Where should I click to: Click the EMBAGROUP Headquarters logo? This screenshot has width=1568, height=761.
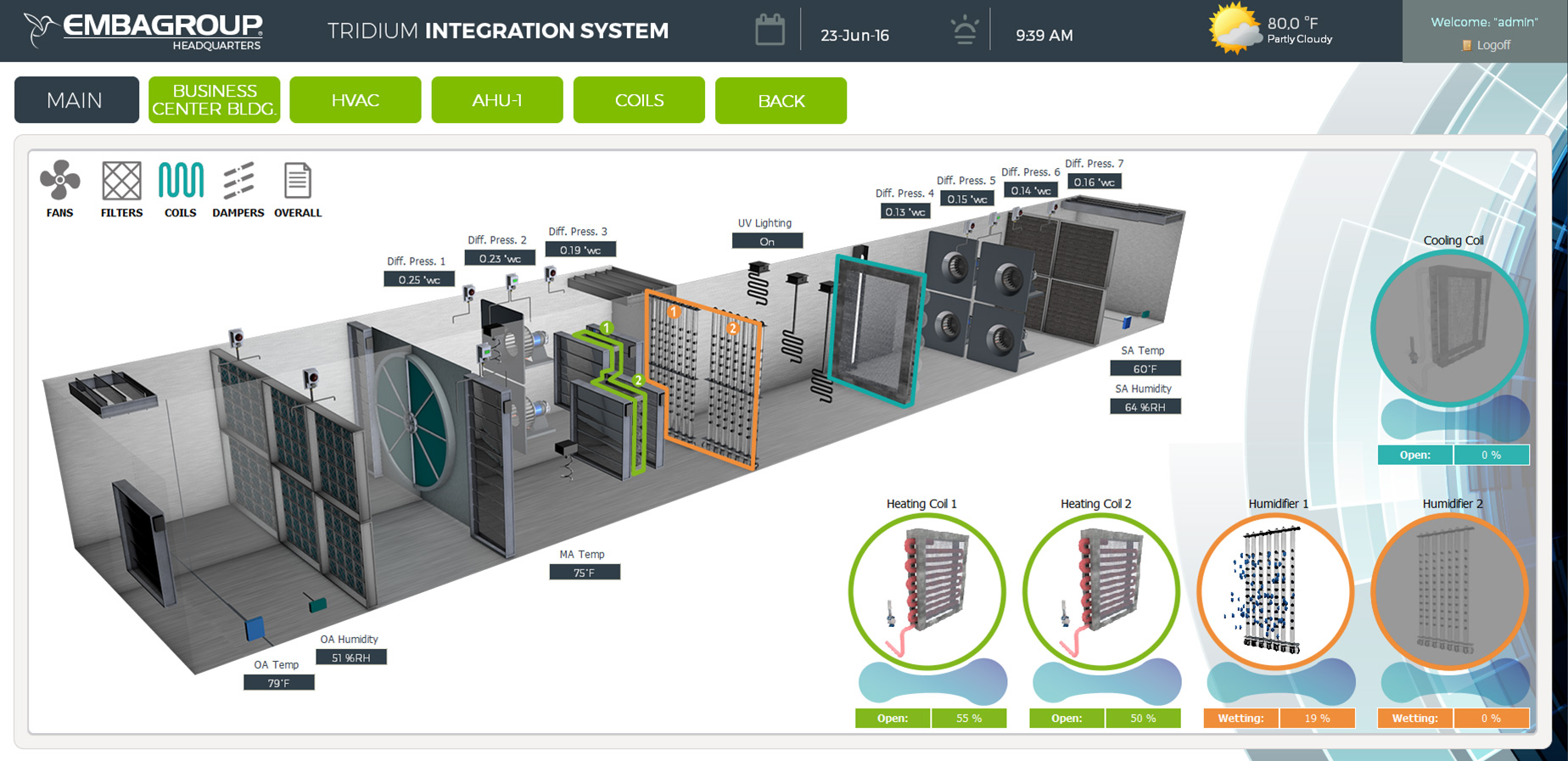tap(143, 31)
